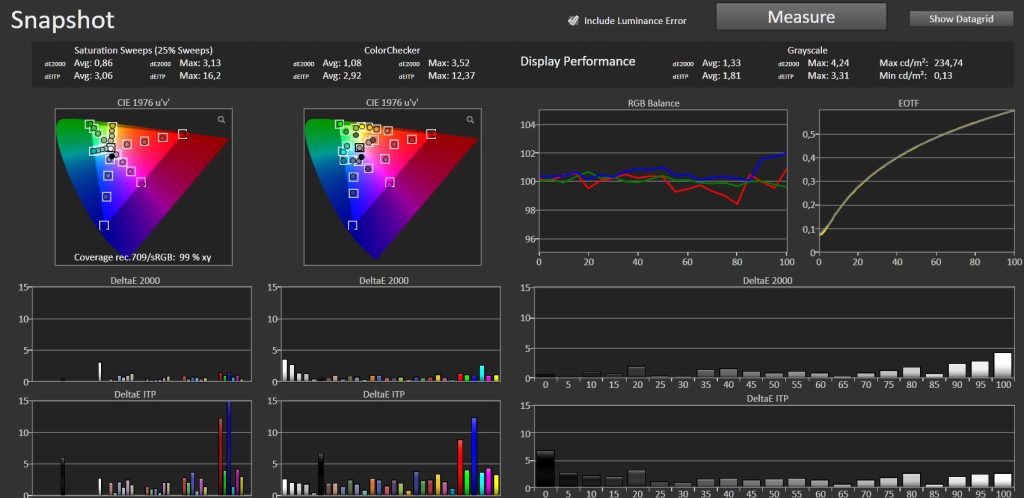Click the tall blue bar in Saturation DeltaE ITP

click(x=229, y=448)
